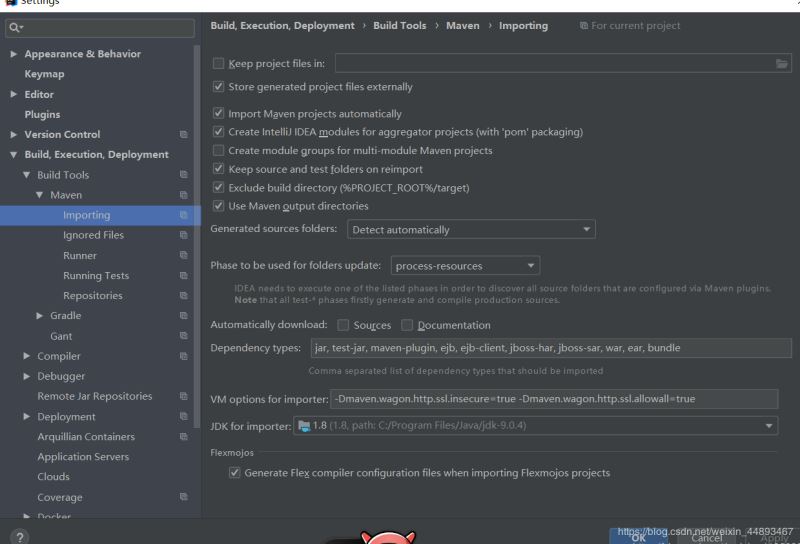Screen dimensions: 800x544
Task: Open Phase for folders update dropdown
Action: click(x=465, y=265)
